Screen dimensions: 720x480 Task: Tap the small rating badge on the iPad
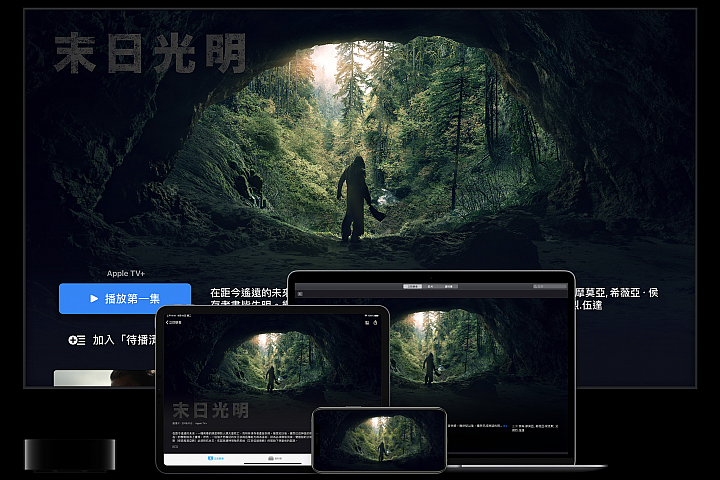174,446
